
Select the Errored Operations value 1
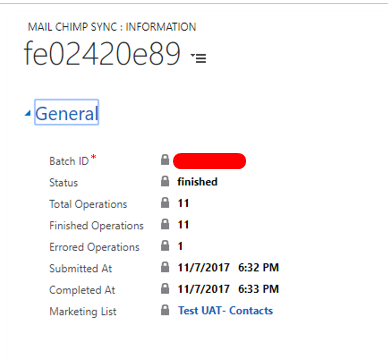pos(180,246)
